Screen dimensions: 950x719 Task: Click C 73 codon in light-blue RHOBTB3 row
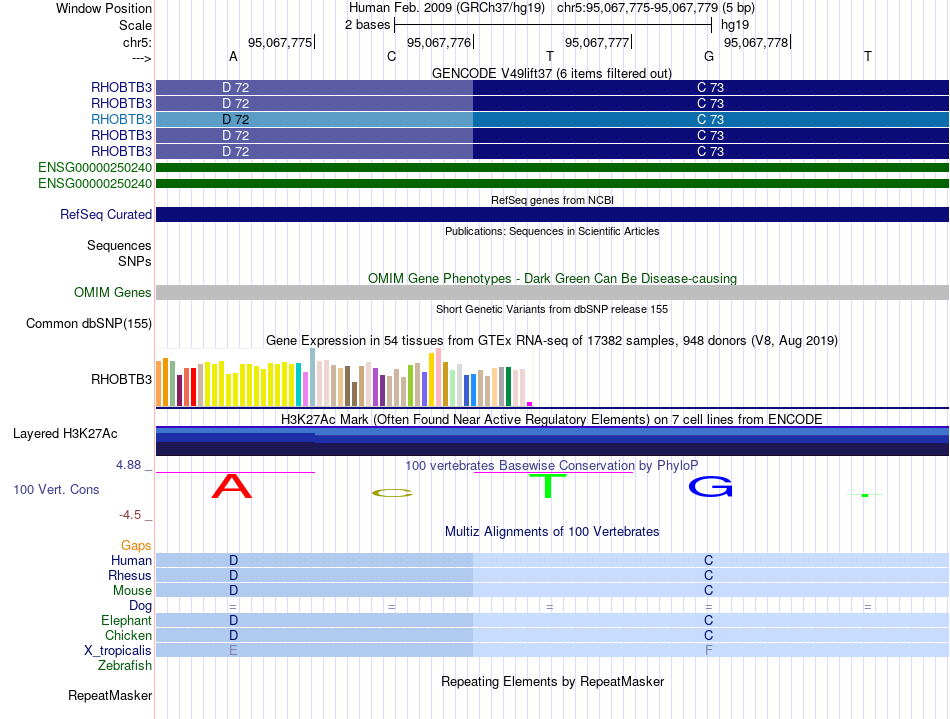coord(710,119)
